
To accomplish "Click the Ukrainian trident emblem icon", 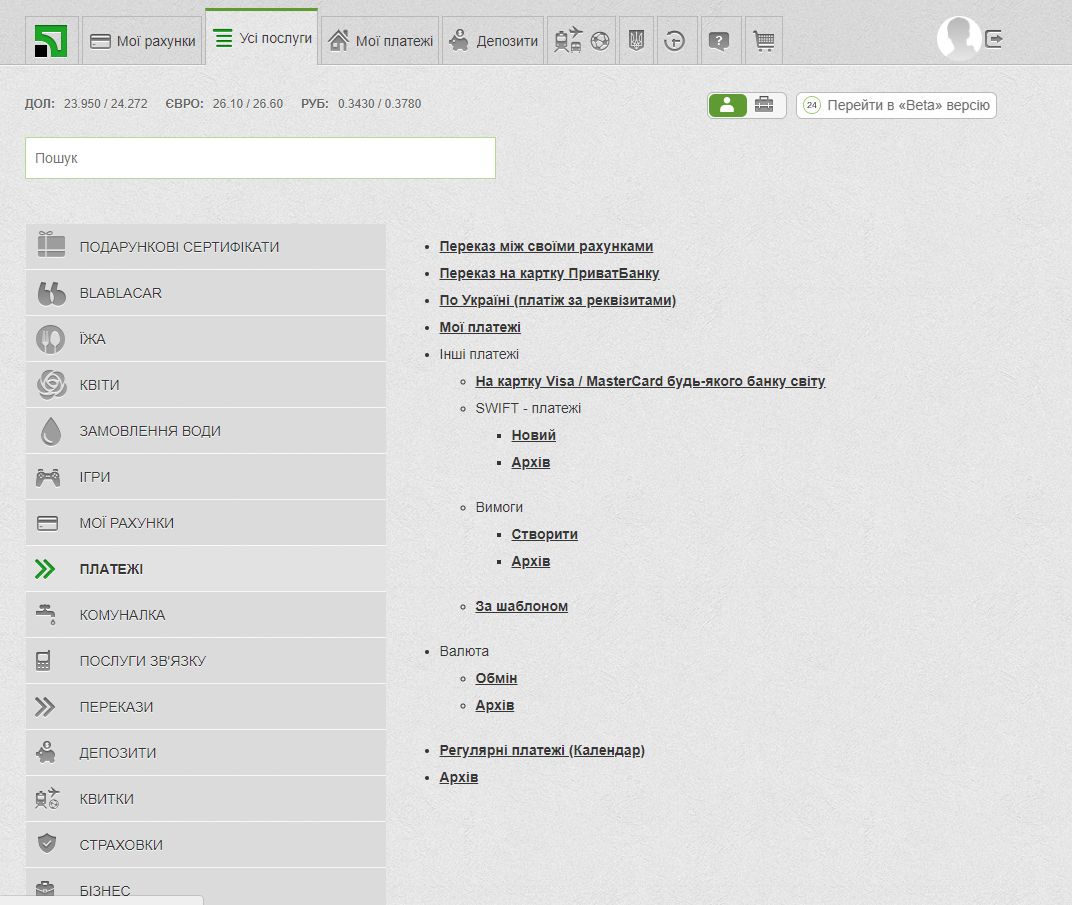I will [x=635, y=41].
